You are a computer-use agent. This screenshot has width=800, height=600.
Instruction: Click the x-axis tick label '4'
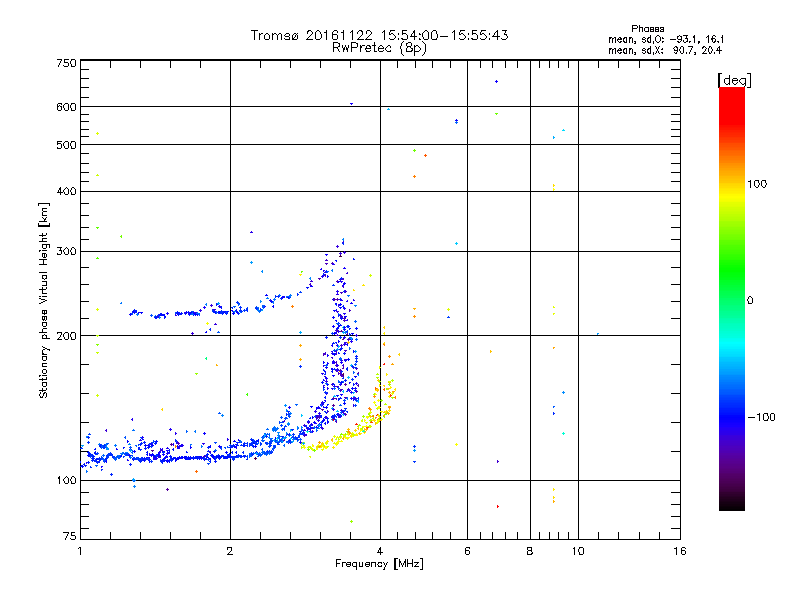pyautogui.click(x=380, y=551)
